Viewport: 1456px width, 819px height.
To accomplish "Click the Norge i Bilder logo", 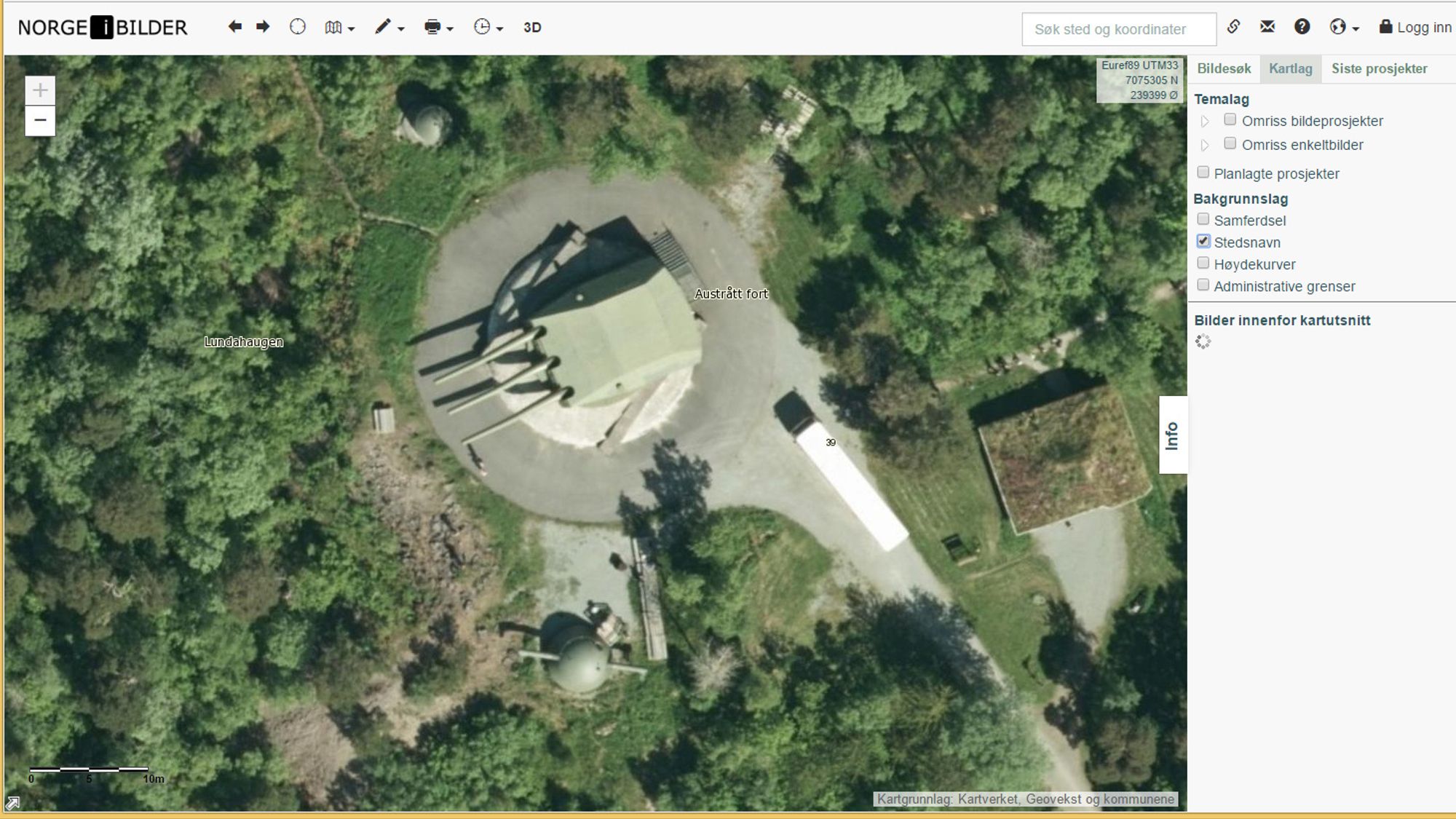I will coord(103,28).
